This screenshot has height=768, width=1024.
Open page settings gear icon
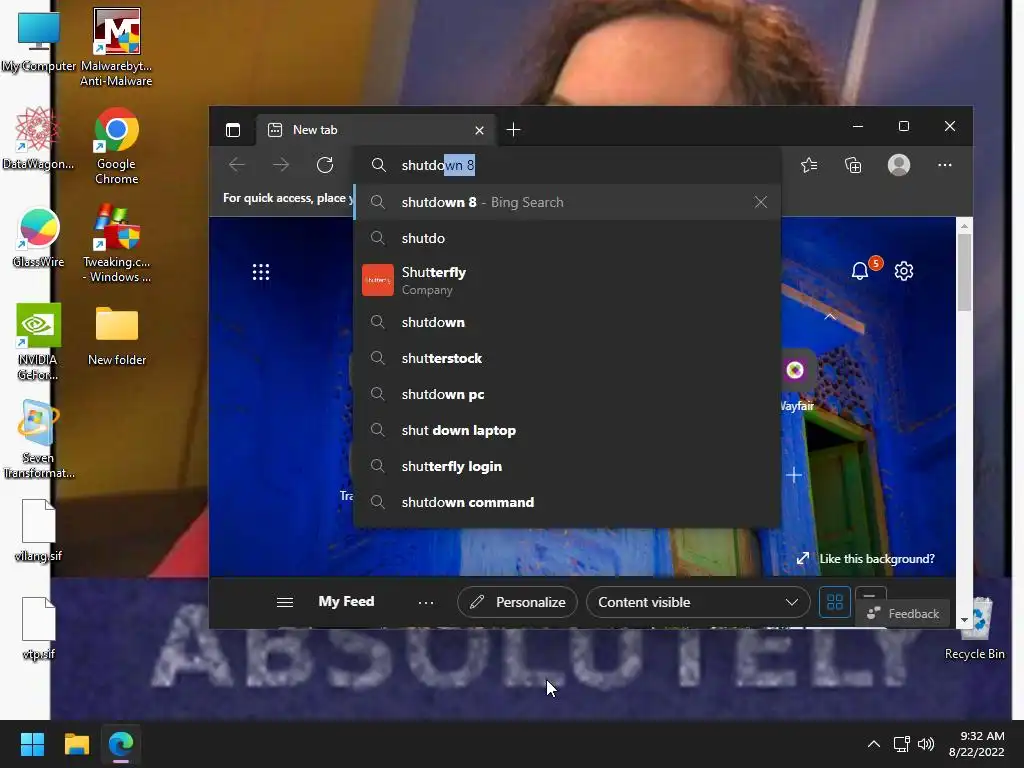tap(904, 271)
